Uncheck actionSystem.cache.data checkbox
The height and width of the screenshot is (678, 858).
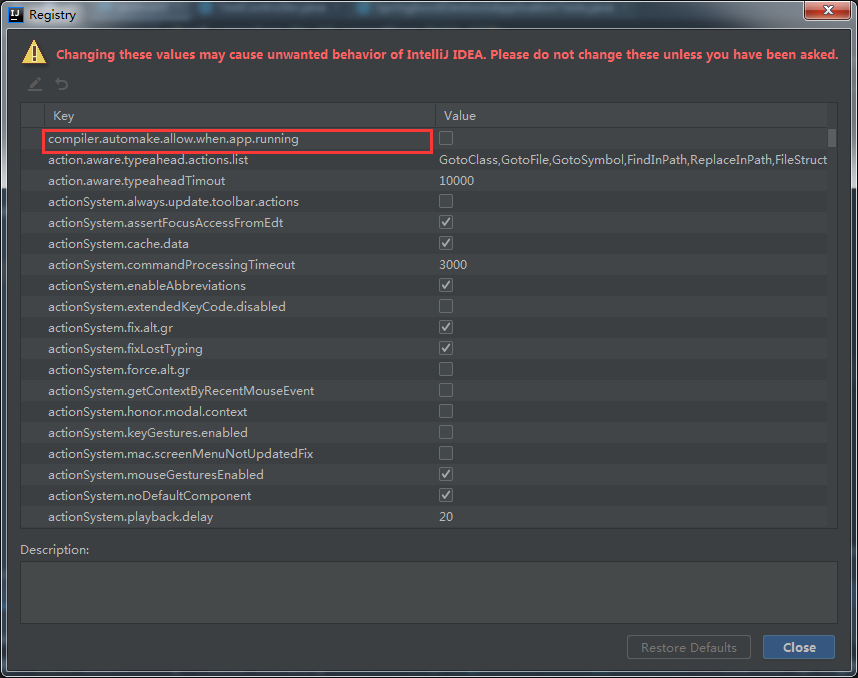(446, 243)
